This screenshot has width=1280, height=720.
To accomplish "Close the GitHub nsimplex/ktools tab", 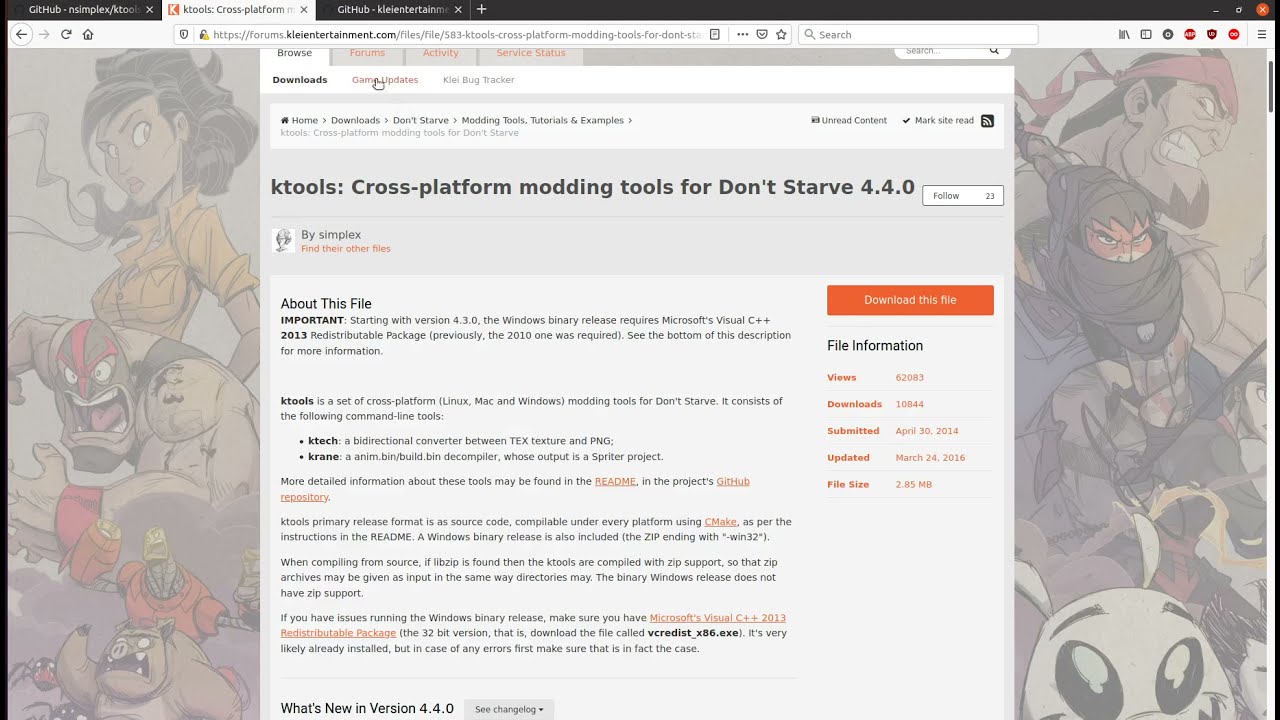I will point(150,9).
